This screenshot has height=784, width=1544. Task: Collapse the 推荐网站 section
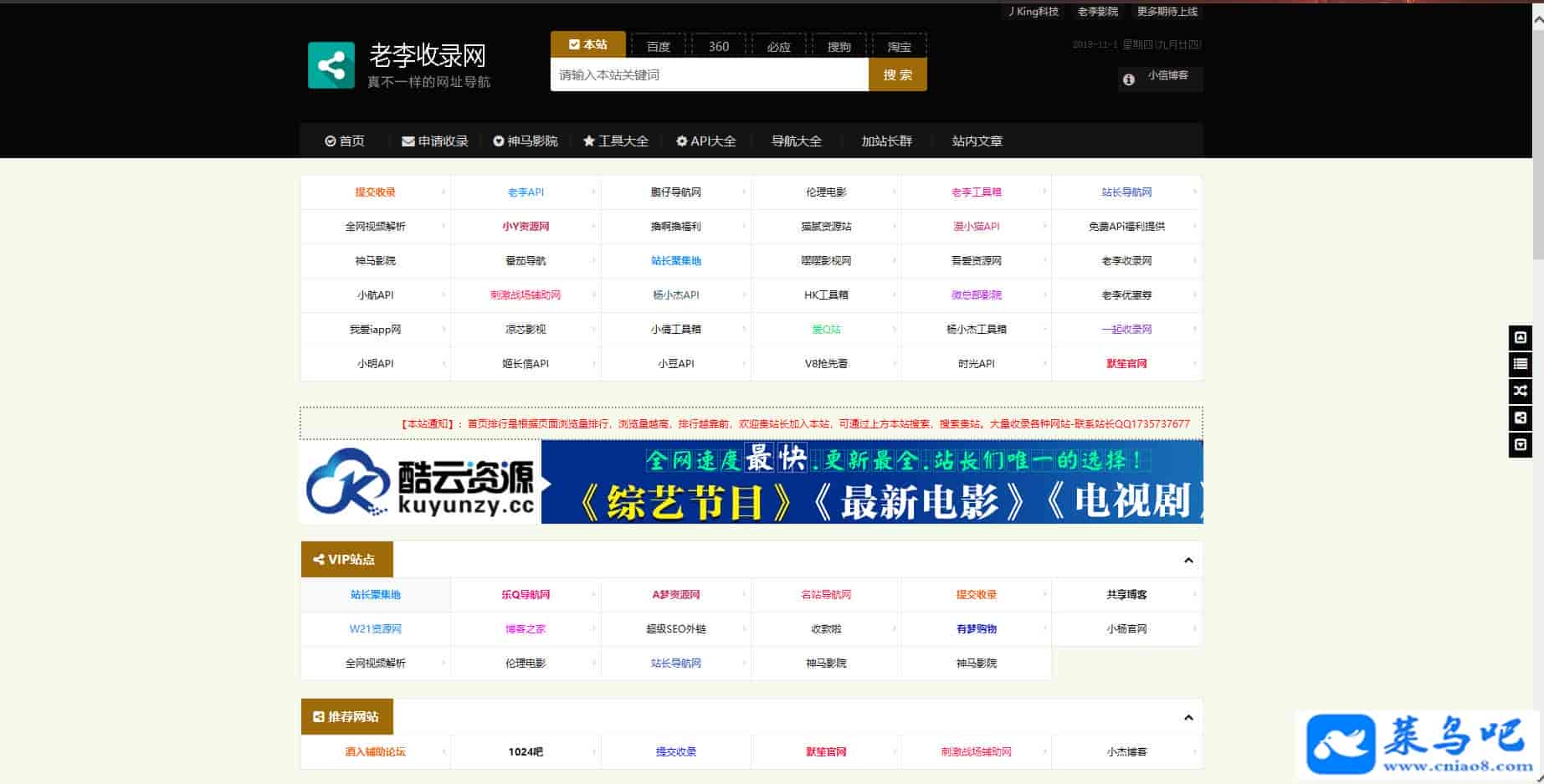[1188, 717]
